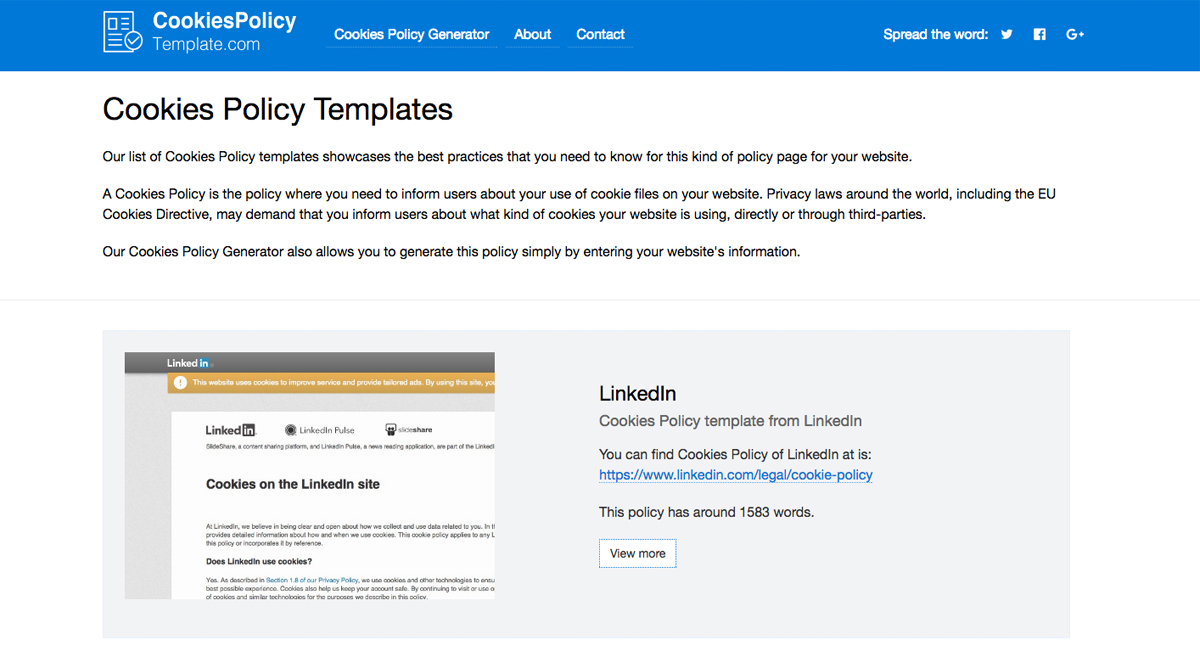The width and height of the screenshot is (1200, 650).
Task: Click 'Cookies Policy template from LinkedIn' subtitle
Action: (730, 421)
